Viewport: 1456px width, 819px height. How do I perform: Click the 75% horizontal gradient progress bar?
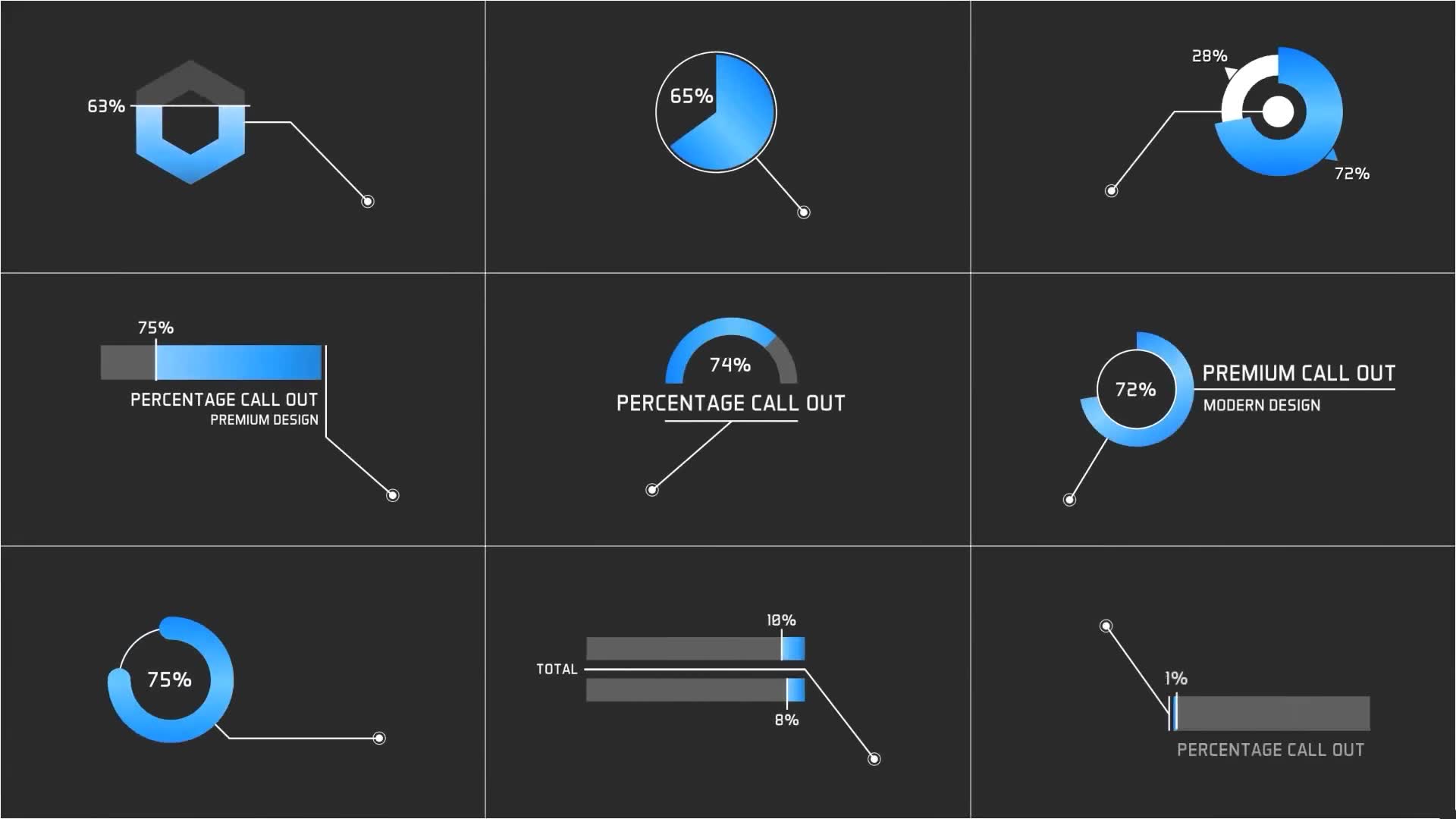click(211, 362)
